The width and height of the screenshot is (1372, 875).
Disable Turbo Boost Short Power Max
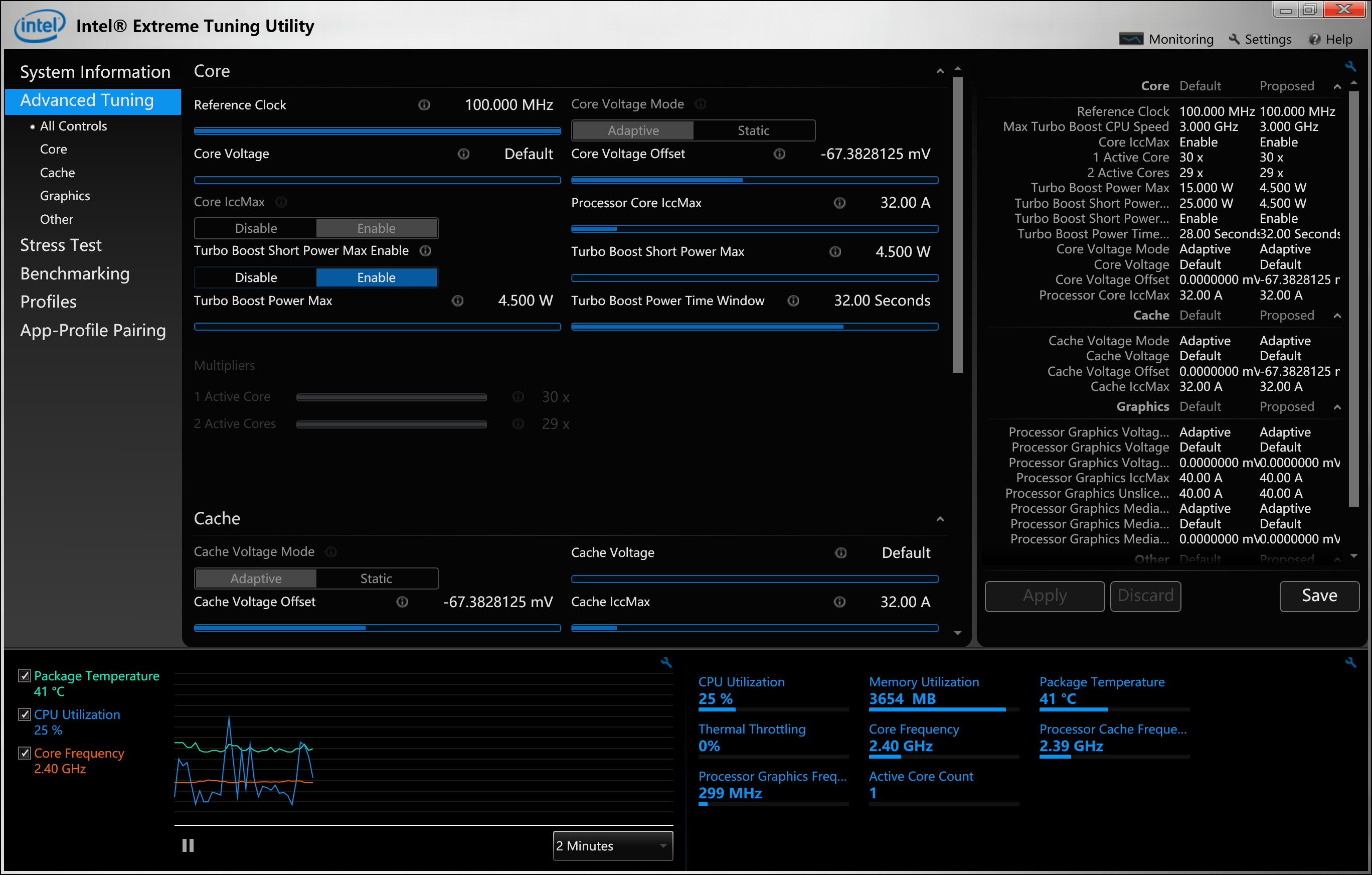click(256, 277)
